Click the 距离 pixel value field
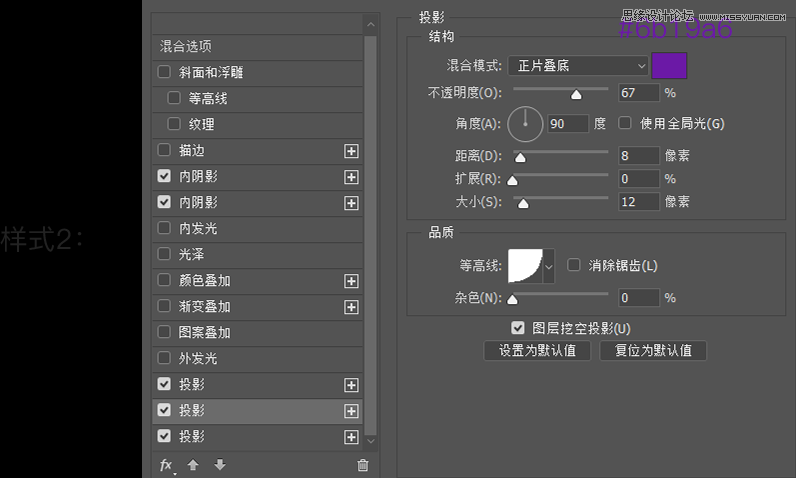Image resolution: width=796 pixels, height=478 pixels. (x=638, y=156)
